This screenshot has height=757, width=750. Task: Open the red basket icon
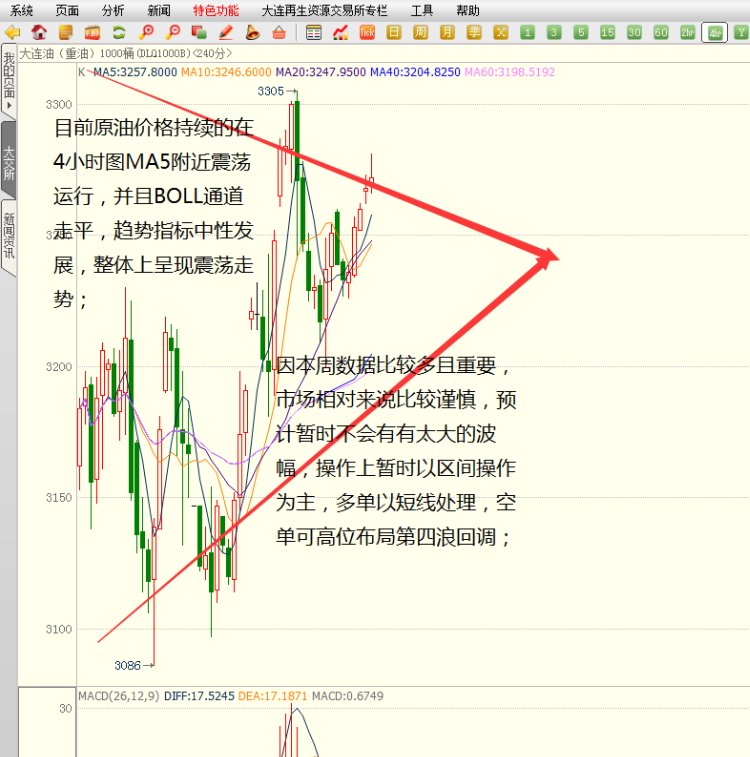279,33
